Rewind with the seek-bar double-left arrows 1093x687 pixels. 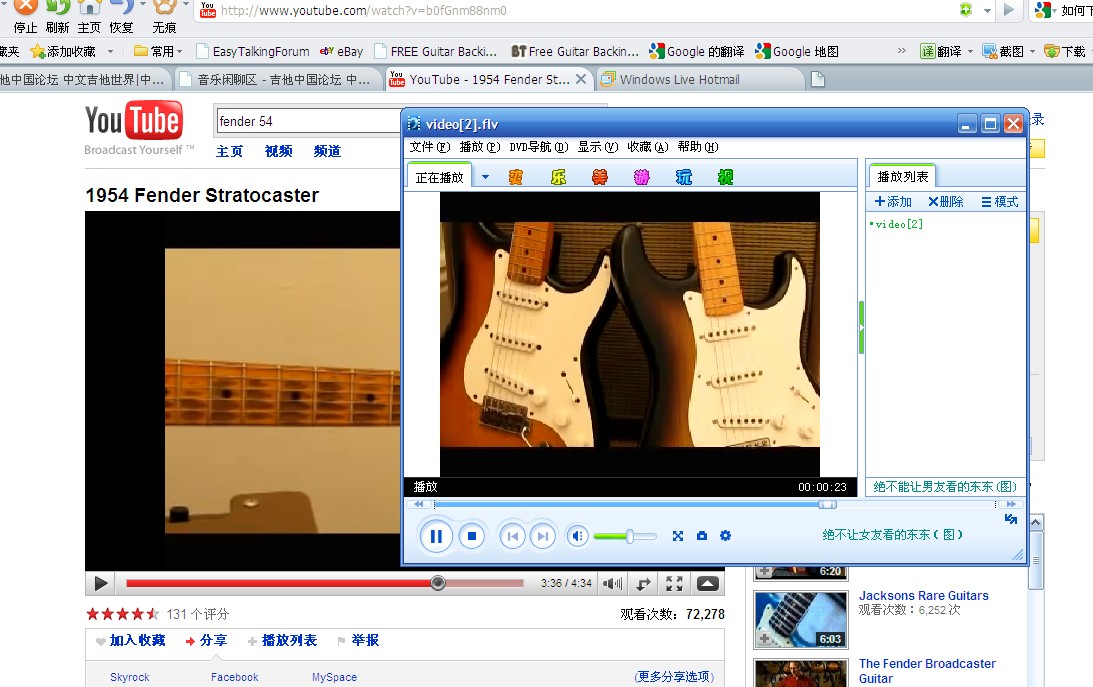[418, 504]
